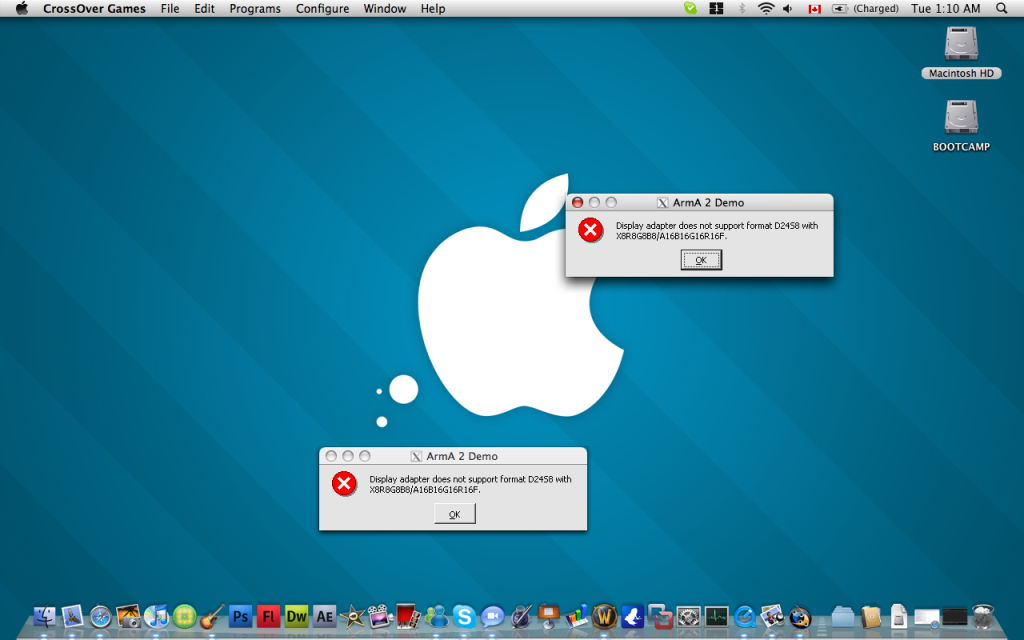Screen dimensions: 1024x640
Task: Click OK in the lower ArmA 2 Demo dialog
Action: point(455,514)
